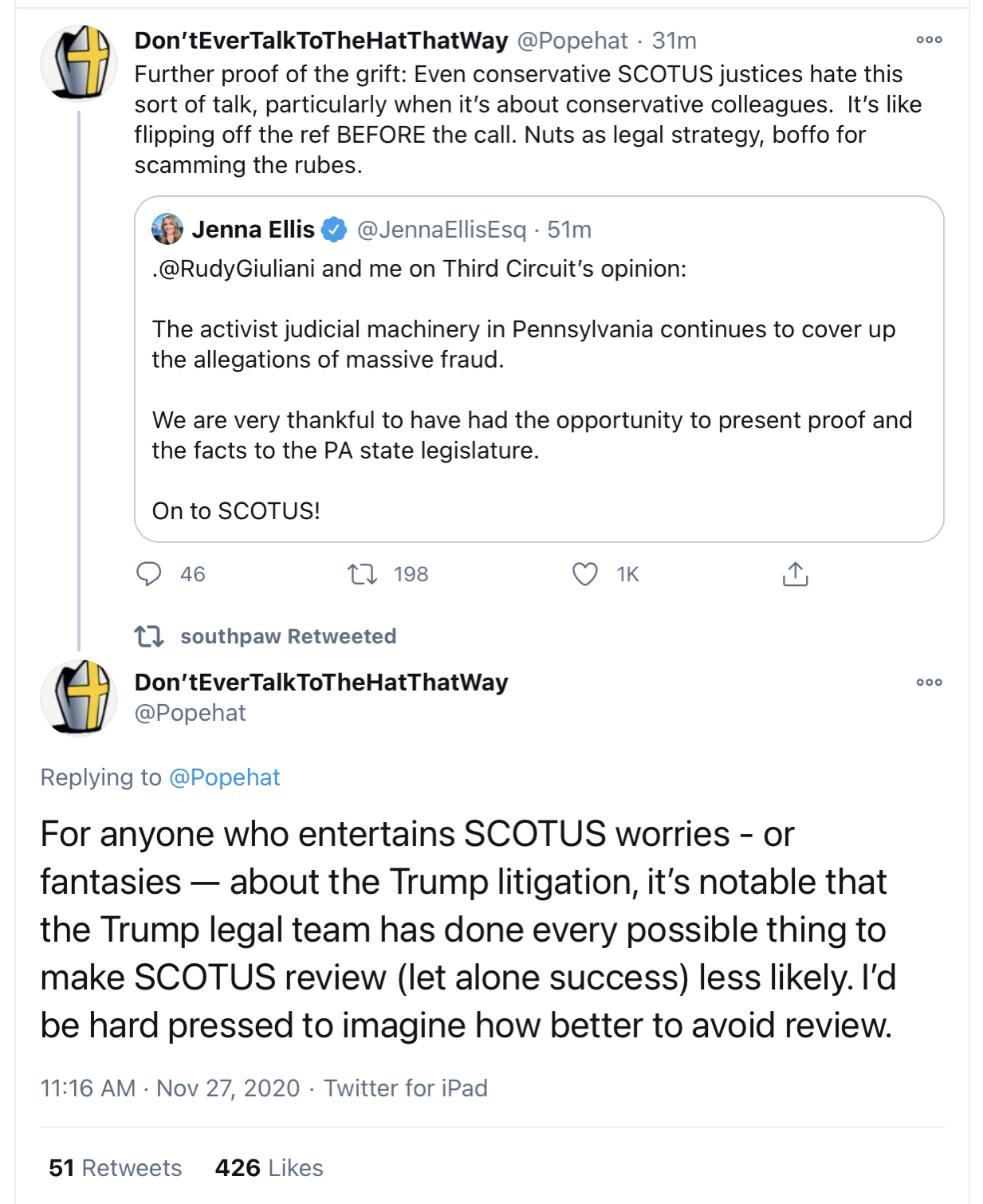Image resolution: width=983 pixels, height=1204 pixels.
Task: Click the reply icon under the first tweet
Action: click(x=149, y=574)
